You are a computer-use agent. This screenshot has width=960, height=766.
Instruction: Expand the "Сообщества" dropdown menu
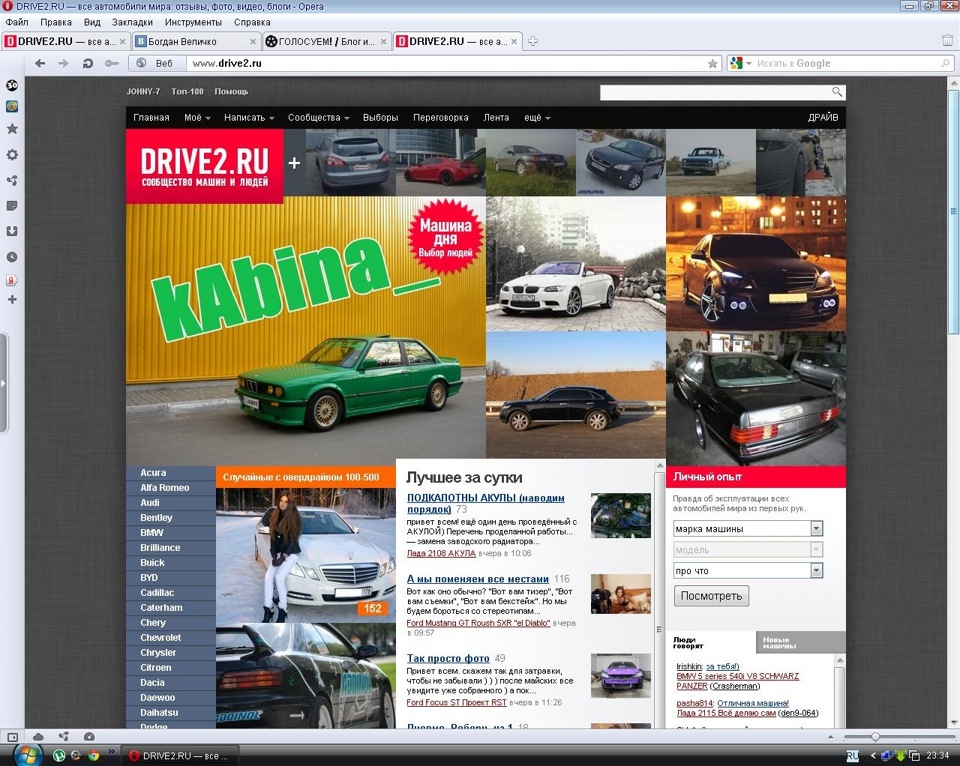318,118
